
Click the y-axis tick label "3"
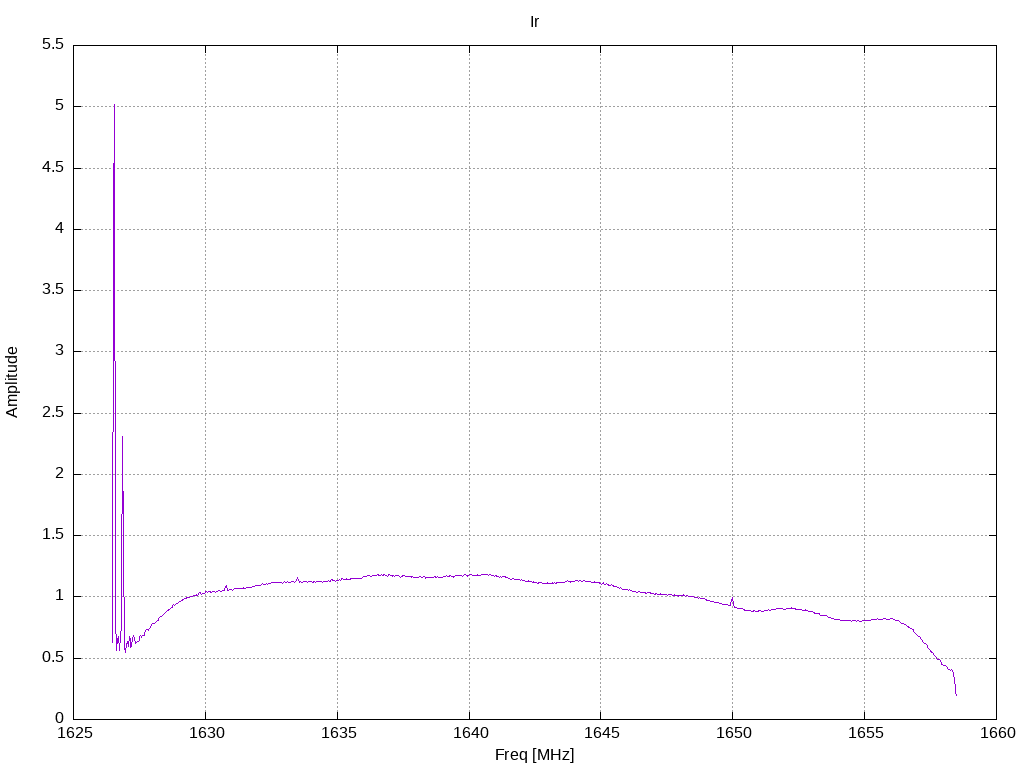tap(59, 351)
